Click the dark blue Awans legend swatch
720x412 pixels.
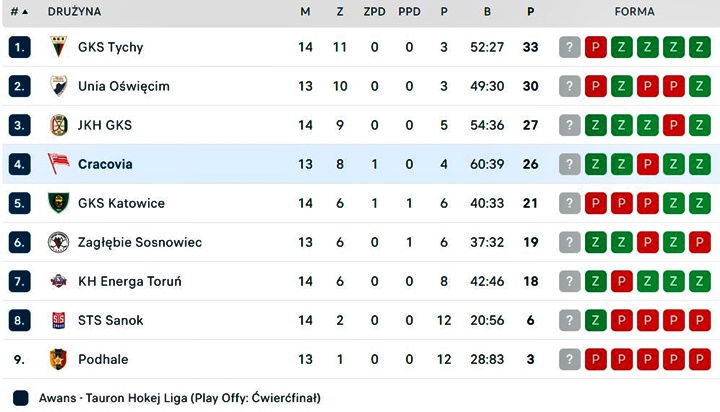point(20,398)
